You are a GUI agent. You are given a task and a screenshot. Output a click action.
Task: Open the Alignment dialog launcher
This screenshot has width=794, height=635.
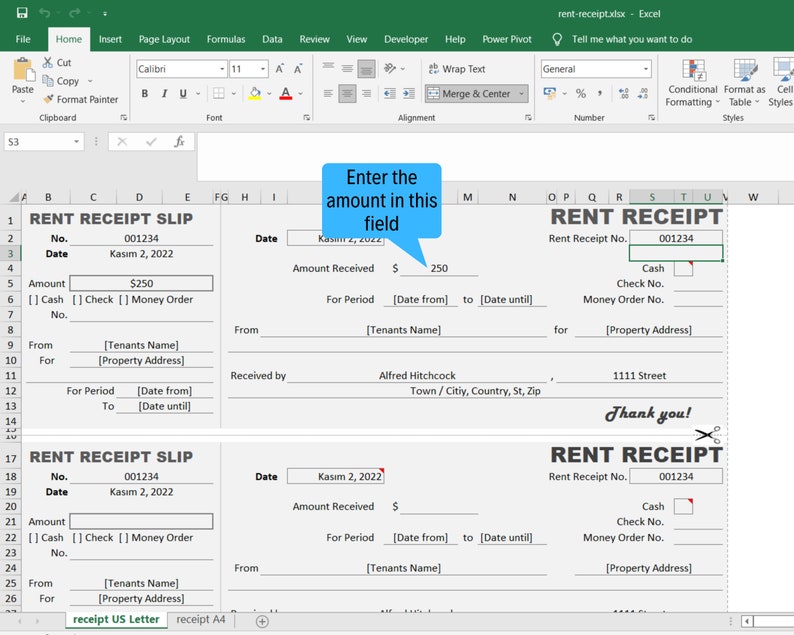[x=528, y=117]
